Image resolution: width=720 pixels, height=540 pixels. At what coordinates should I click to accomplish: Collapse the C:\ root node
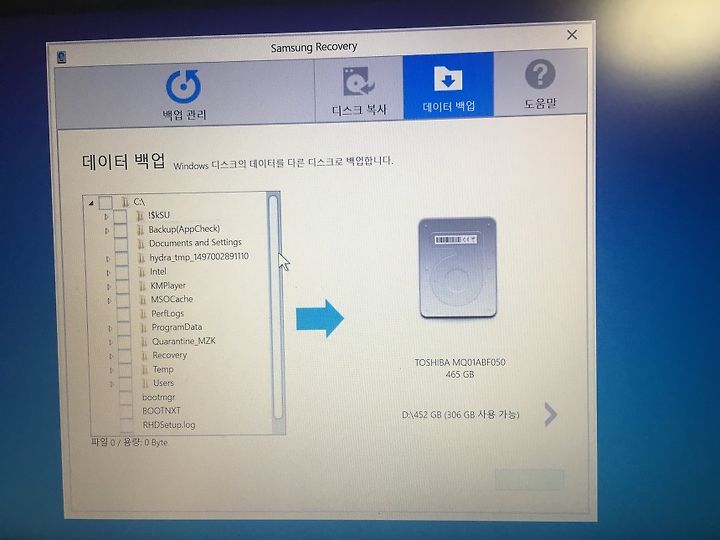click(91, 202)
